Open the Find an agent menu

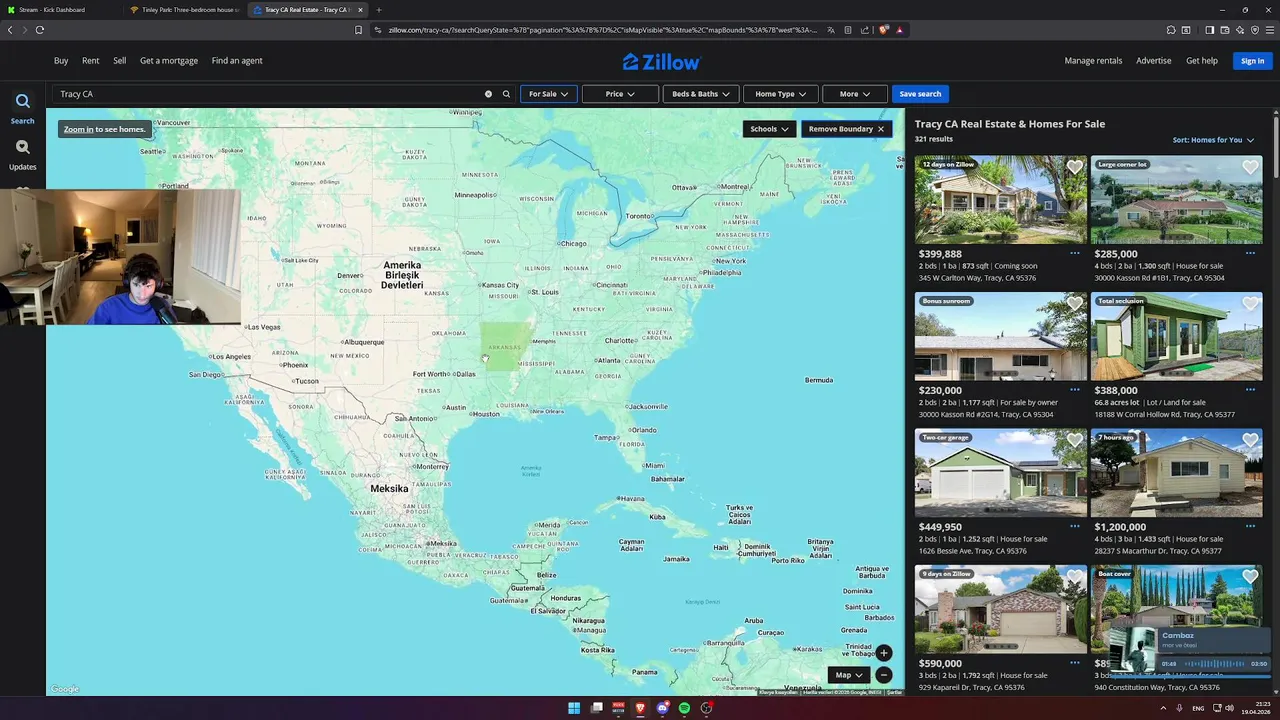tap(237, 61)
